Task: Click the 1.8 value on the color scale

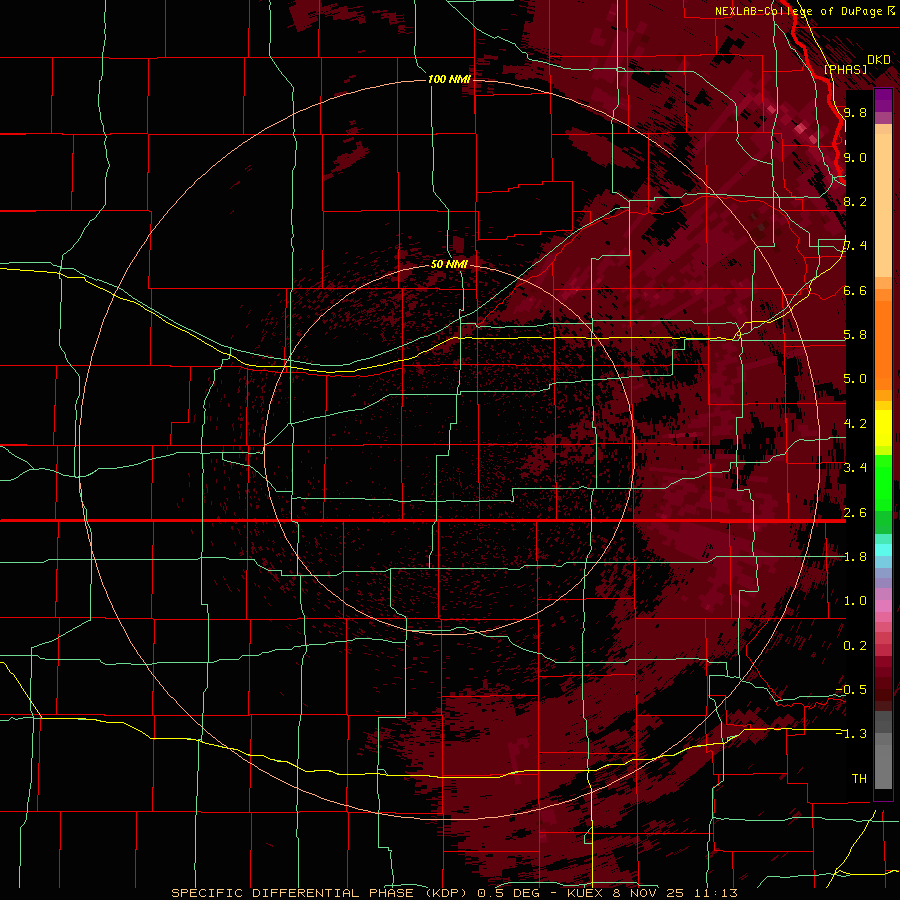Action: coord(855,557)
